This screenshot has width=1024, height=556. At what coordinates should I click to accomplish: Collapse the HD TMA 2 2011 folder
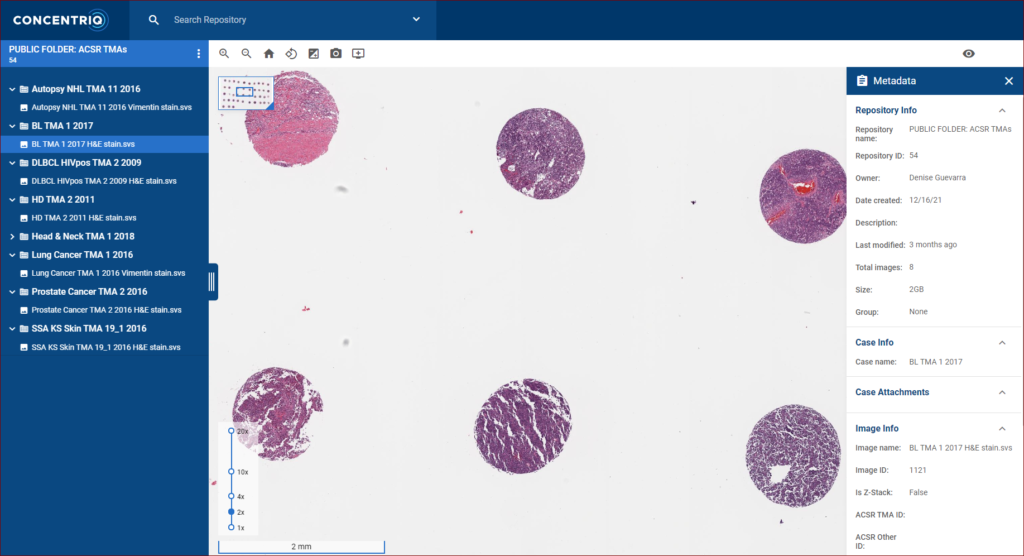(12, 199)
